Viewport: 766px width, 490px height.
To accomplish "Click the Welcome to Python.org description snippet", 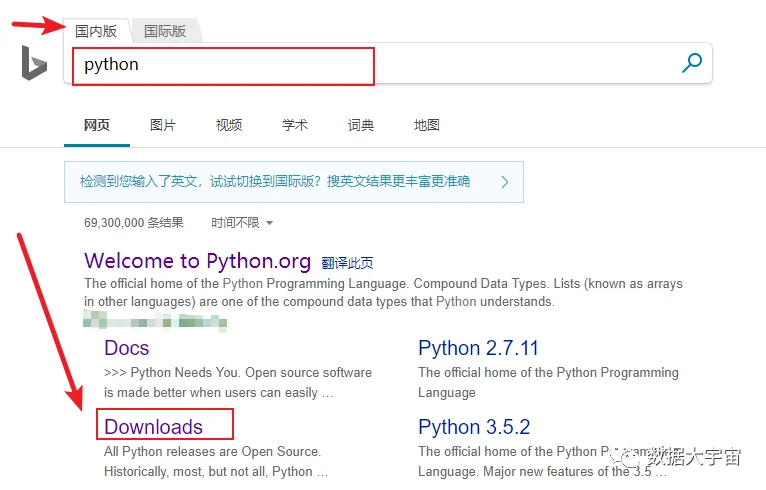I will (x=383, y=292).
